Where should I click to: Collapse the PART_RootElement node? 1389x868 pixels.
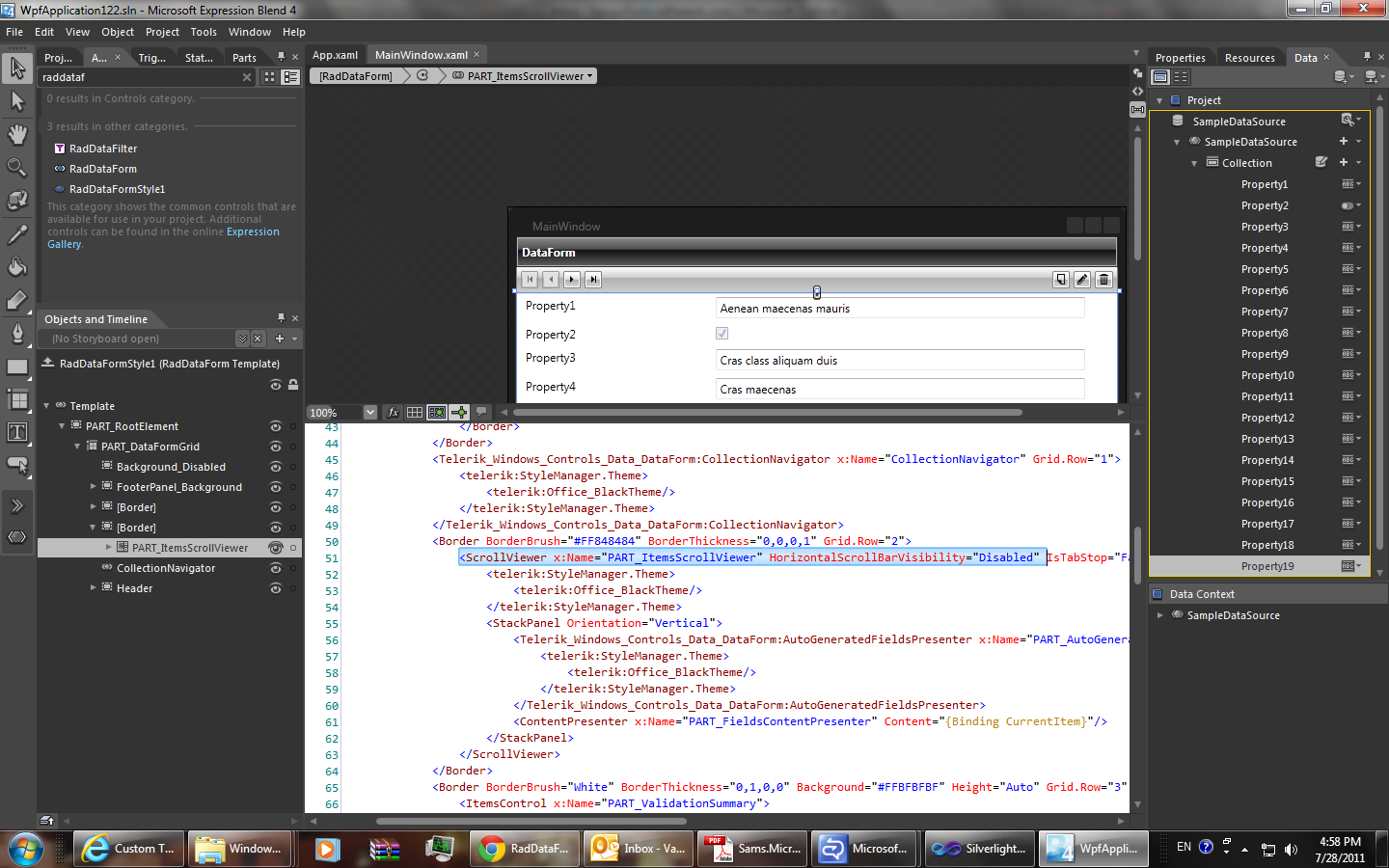tap(62, 426)
